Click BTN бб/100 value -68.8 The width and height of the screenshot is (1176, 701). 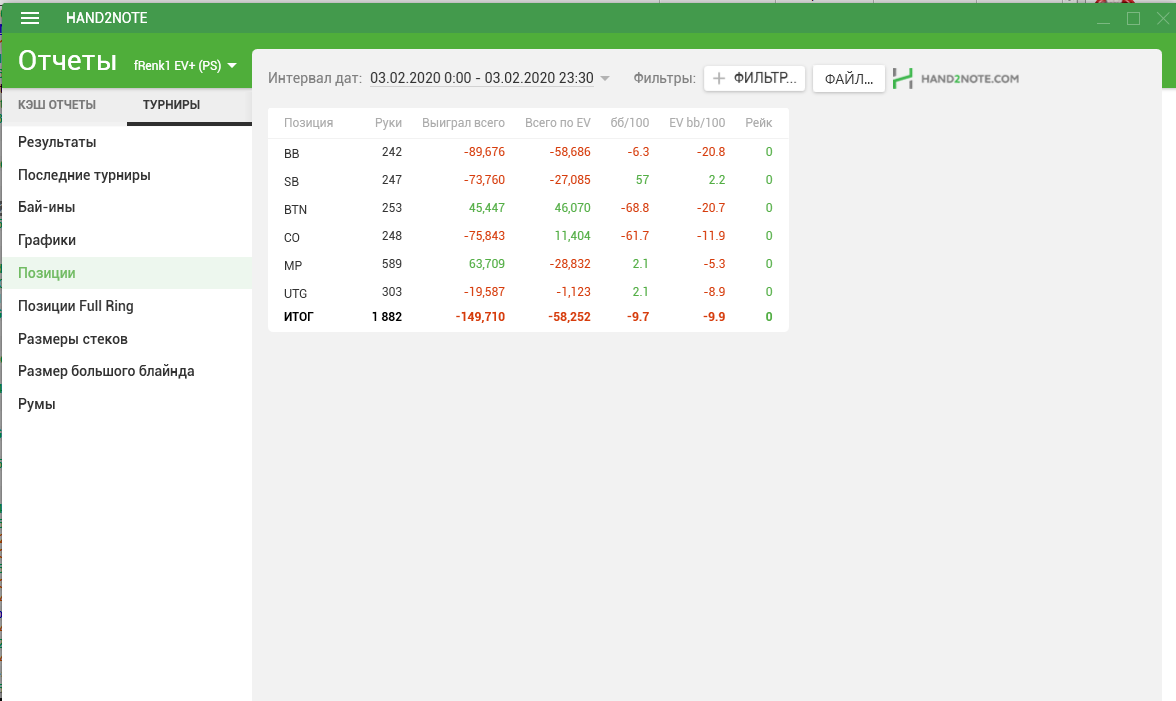point(634,208)
